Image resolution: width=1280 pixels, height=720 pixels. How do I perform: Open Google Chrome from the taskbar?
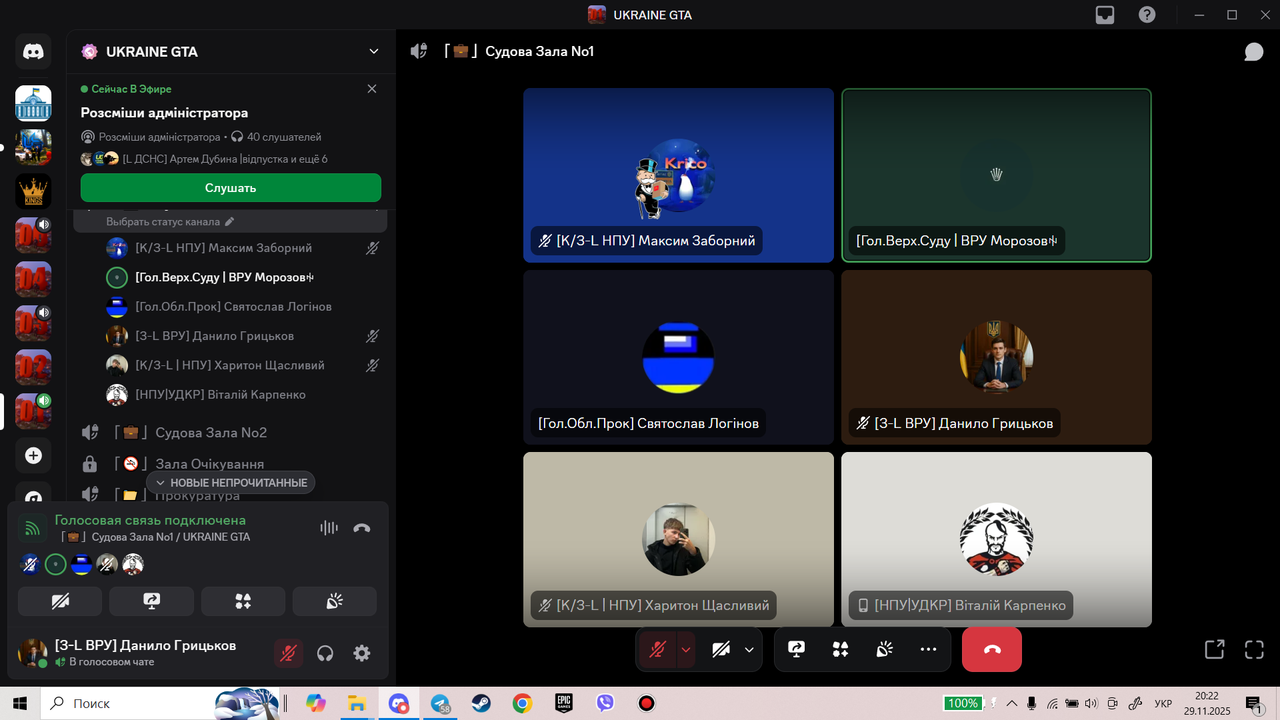click(x=522, y=703)
